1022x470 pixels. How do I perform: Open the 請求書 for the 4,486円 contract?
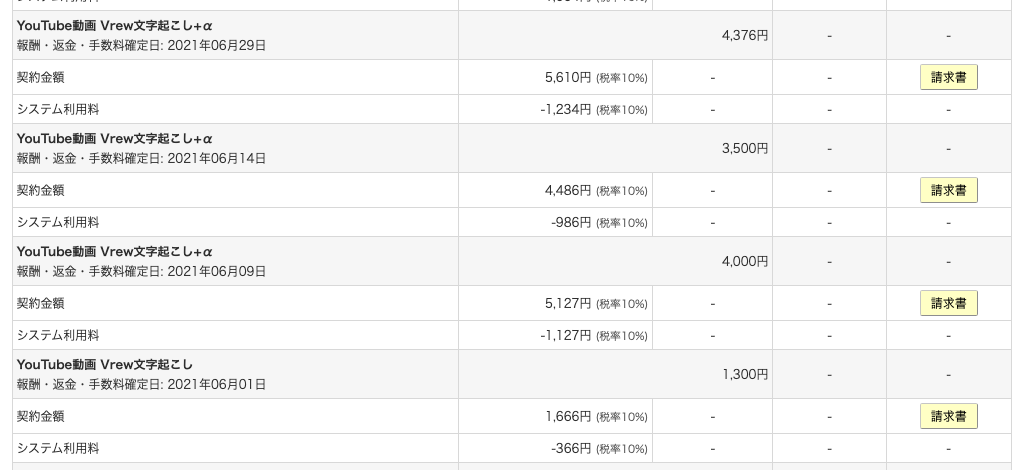tap(948, 190)
